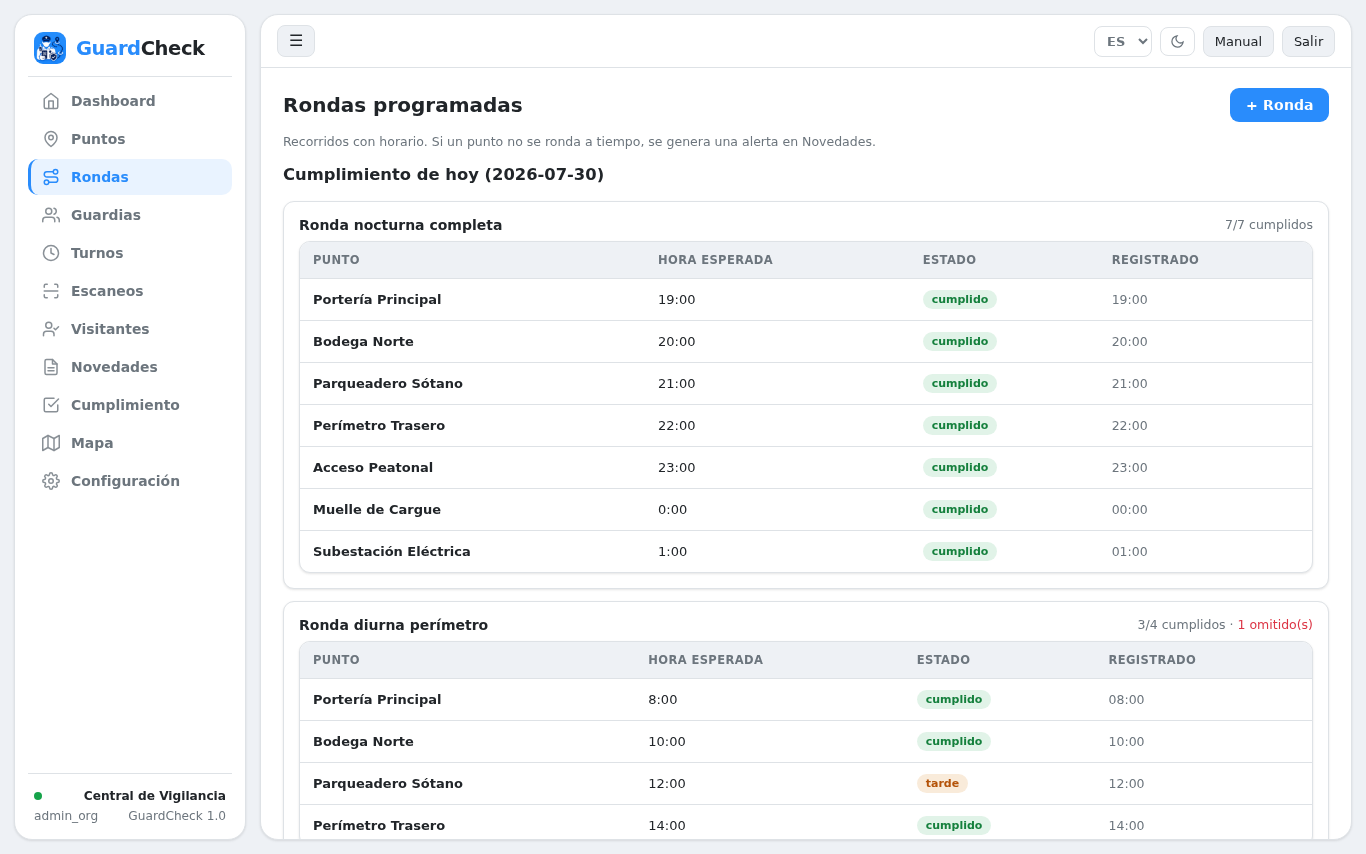Open the Novedades page
This screenshot has width=1366, height=854.
coord(130,367)
